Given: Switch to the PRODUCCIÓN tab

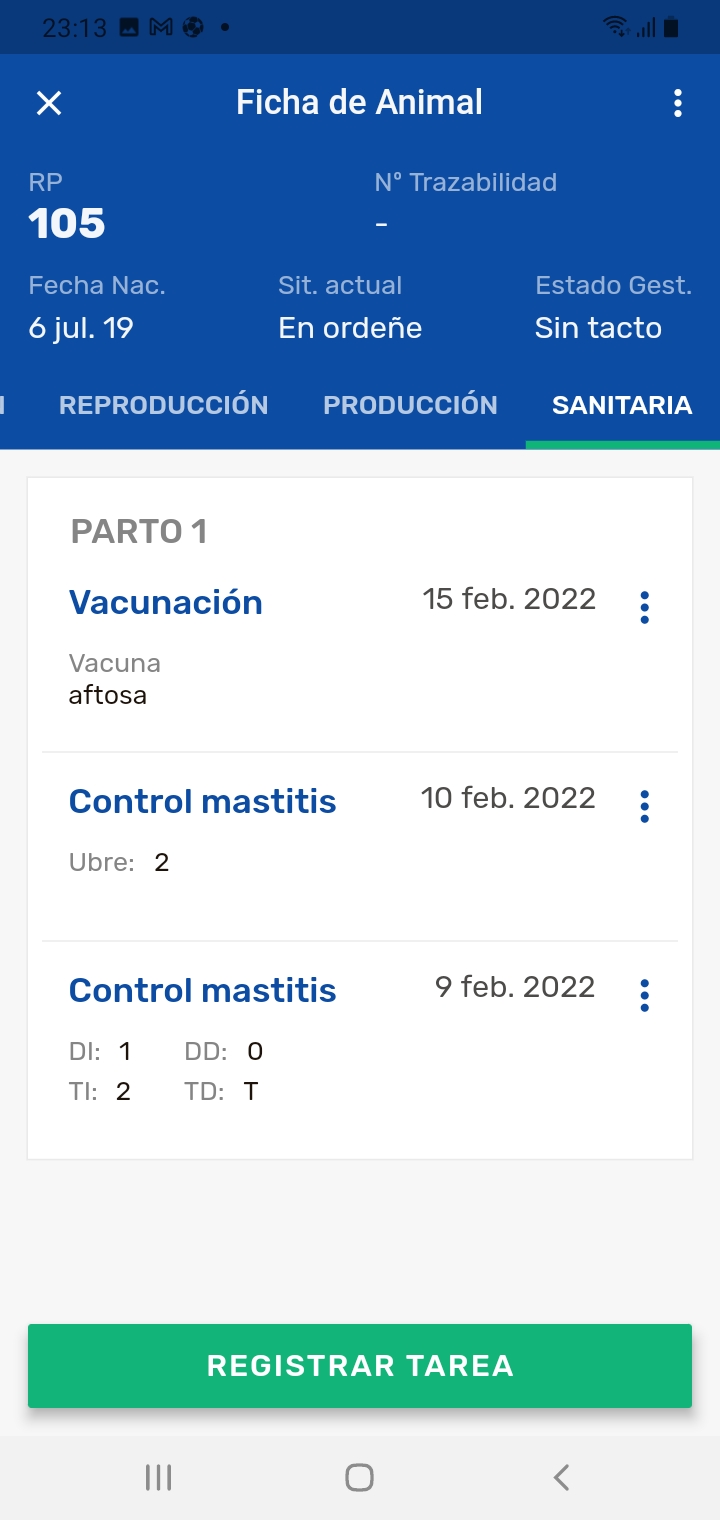Looking at the screenshot, I should click(410, 405).
